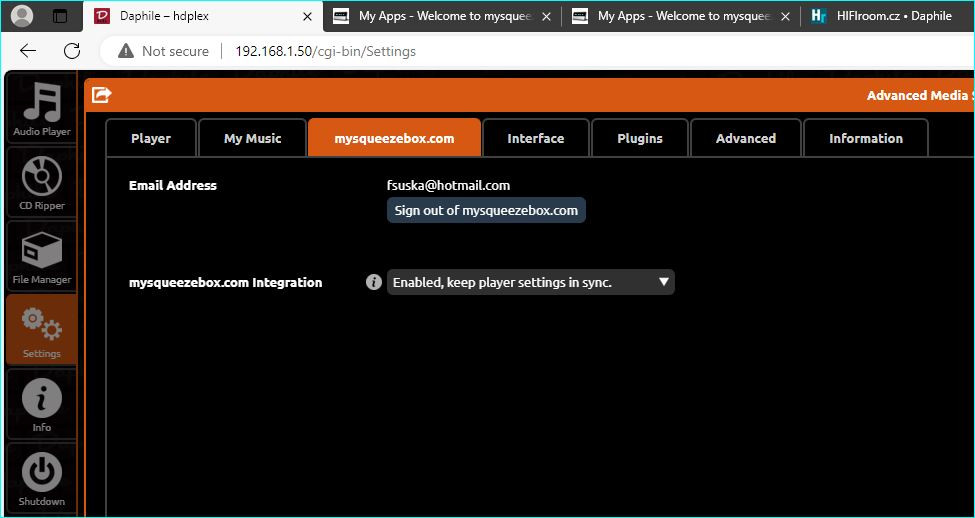This screenshot has width=975, height=518.
Task: Select the Information tab
Action: coord(865,138)
